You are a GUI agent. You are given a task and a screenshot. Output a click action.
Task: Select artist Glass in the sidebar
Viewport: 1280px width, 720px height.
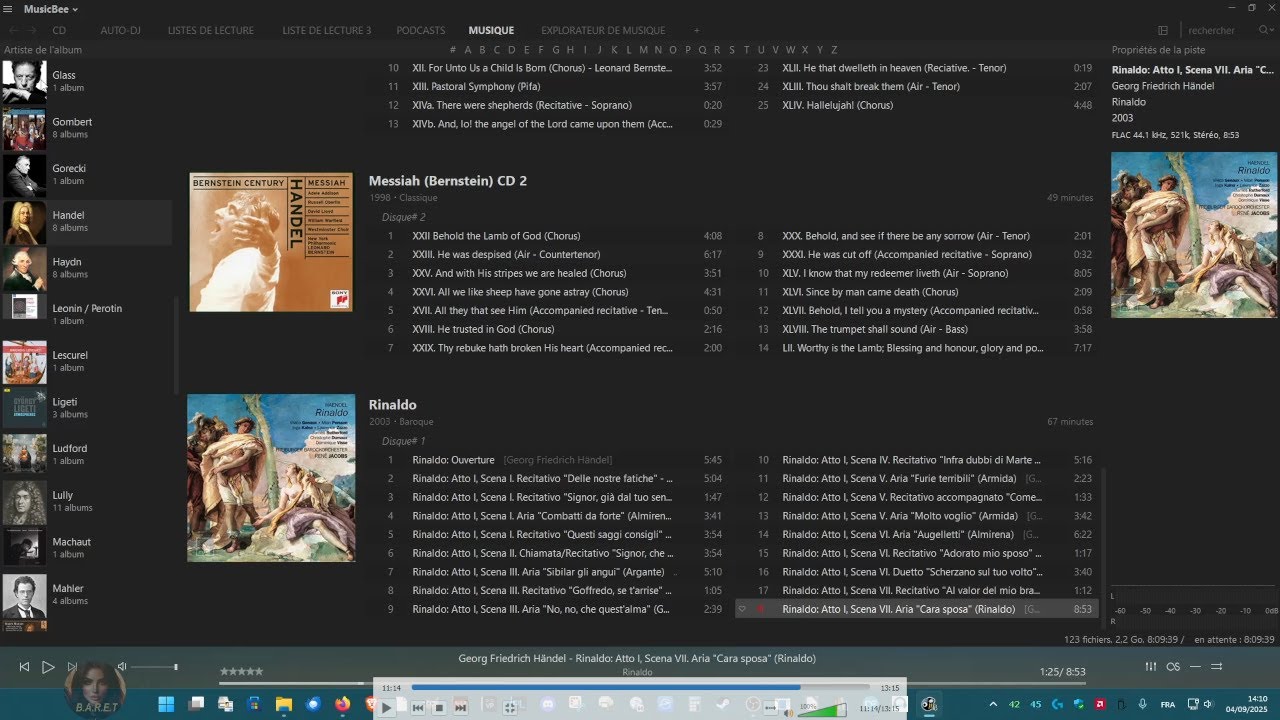point(86,81)
